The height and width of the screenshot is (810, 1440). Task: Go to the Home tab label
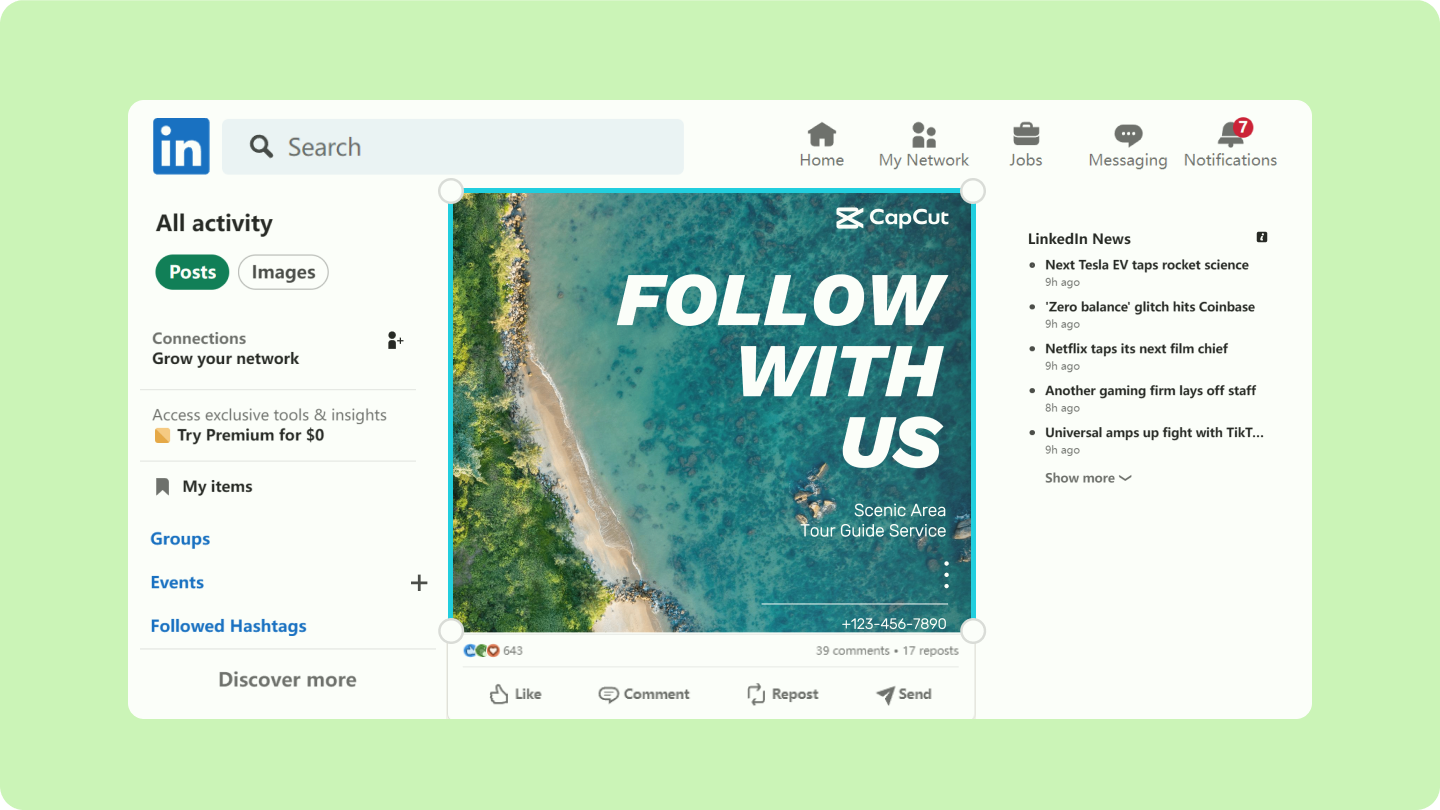pos(822,160)
